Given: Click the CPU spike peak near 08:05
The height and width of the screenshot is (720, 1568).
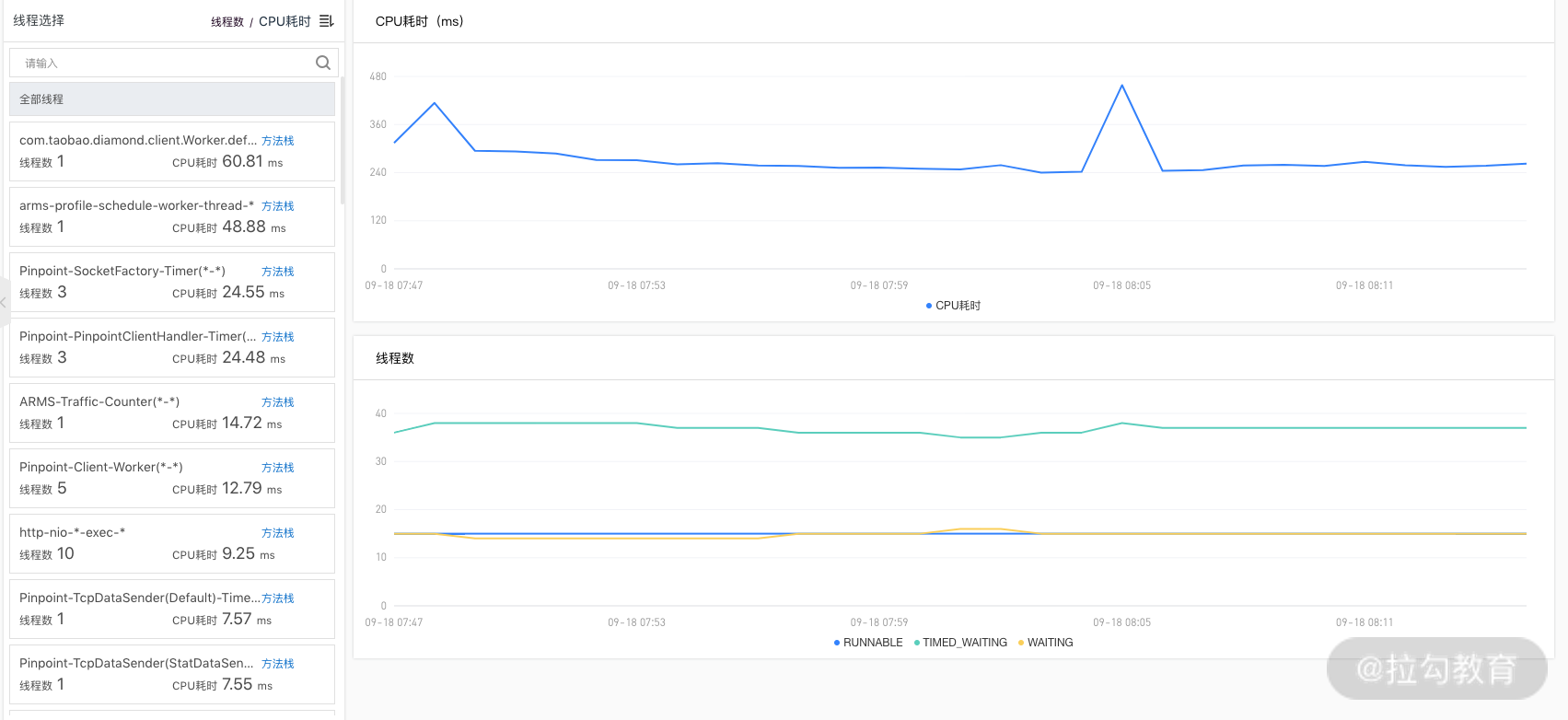Looking at the screenshot, I should click(1121, 86).
